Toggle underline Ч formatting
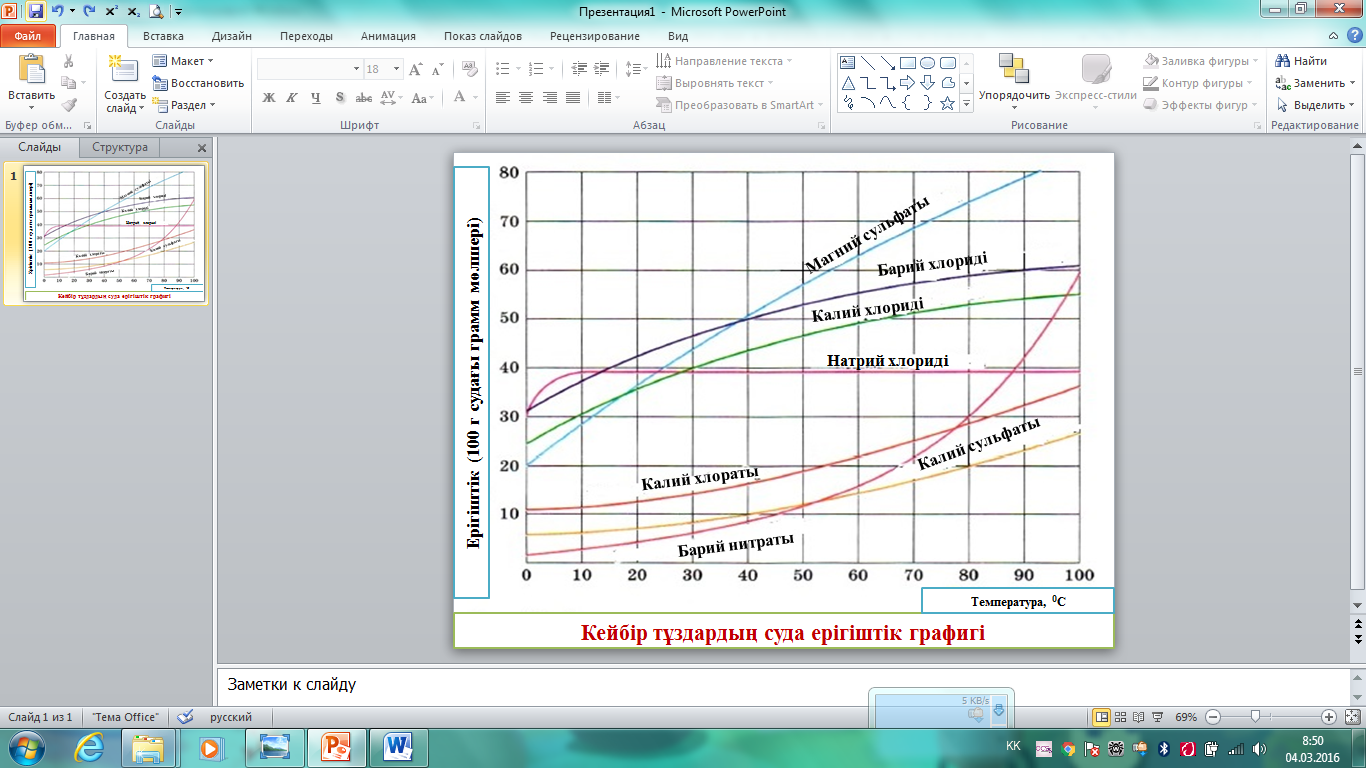Screen dimensions: 1366x768 click(316, 98)
